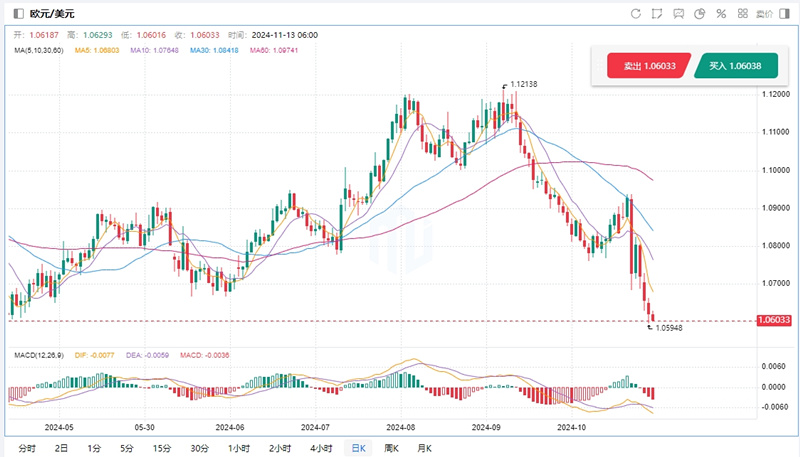Toggle the percent scale icon
800x457 pixels.
(721, 14)
